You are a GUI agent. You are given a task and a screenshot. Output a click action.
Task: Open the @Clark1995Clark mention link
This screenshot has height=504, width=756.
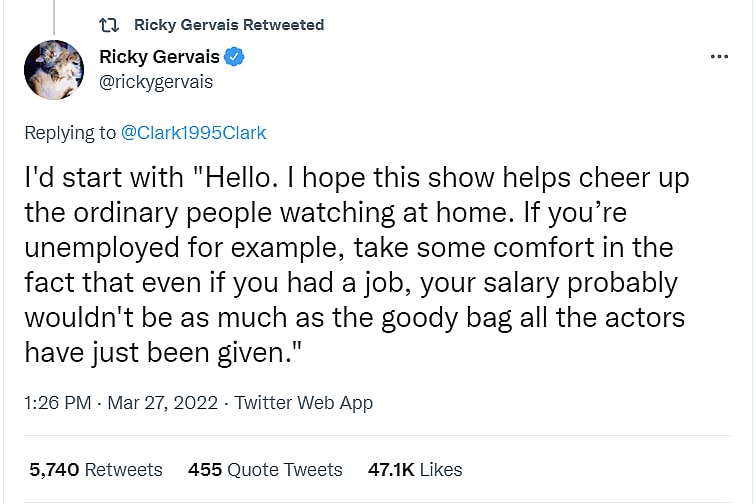pyautogui.click(x=194, y=132)
